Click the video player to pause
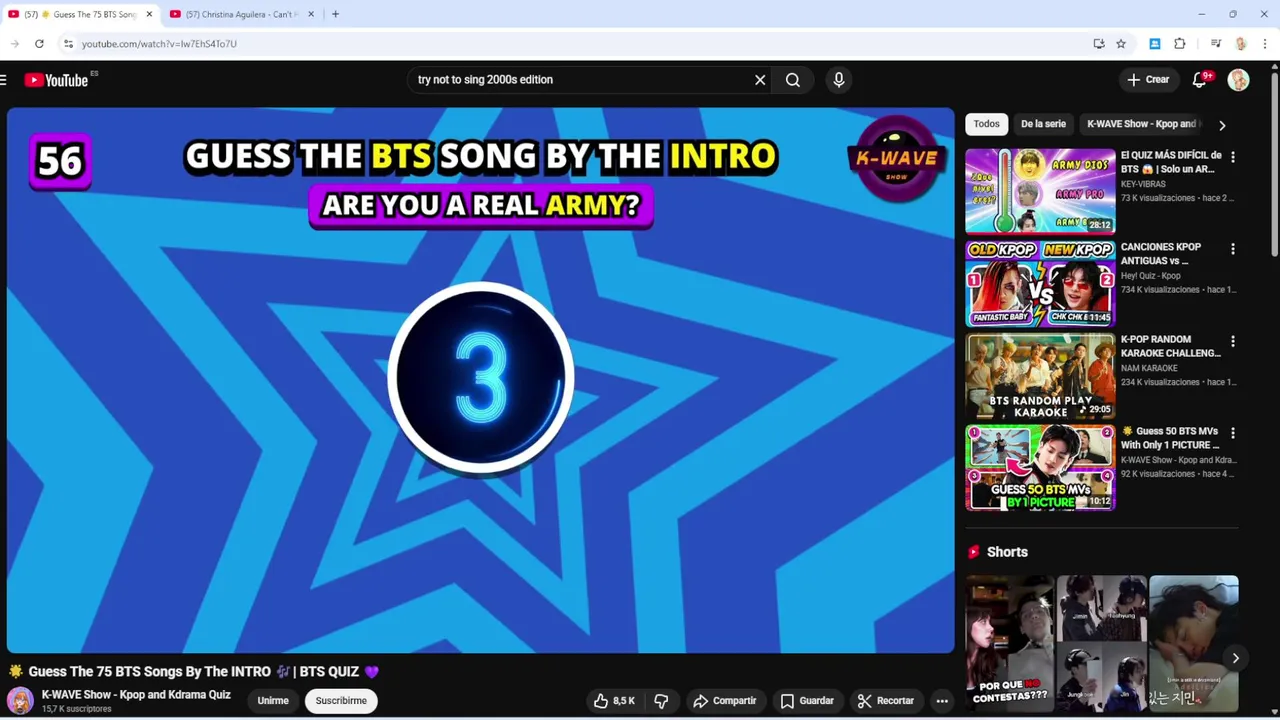1280x720 pixels. (x=480, y=380)
